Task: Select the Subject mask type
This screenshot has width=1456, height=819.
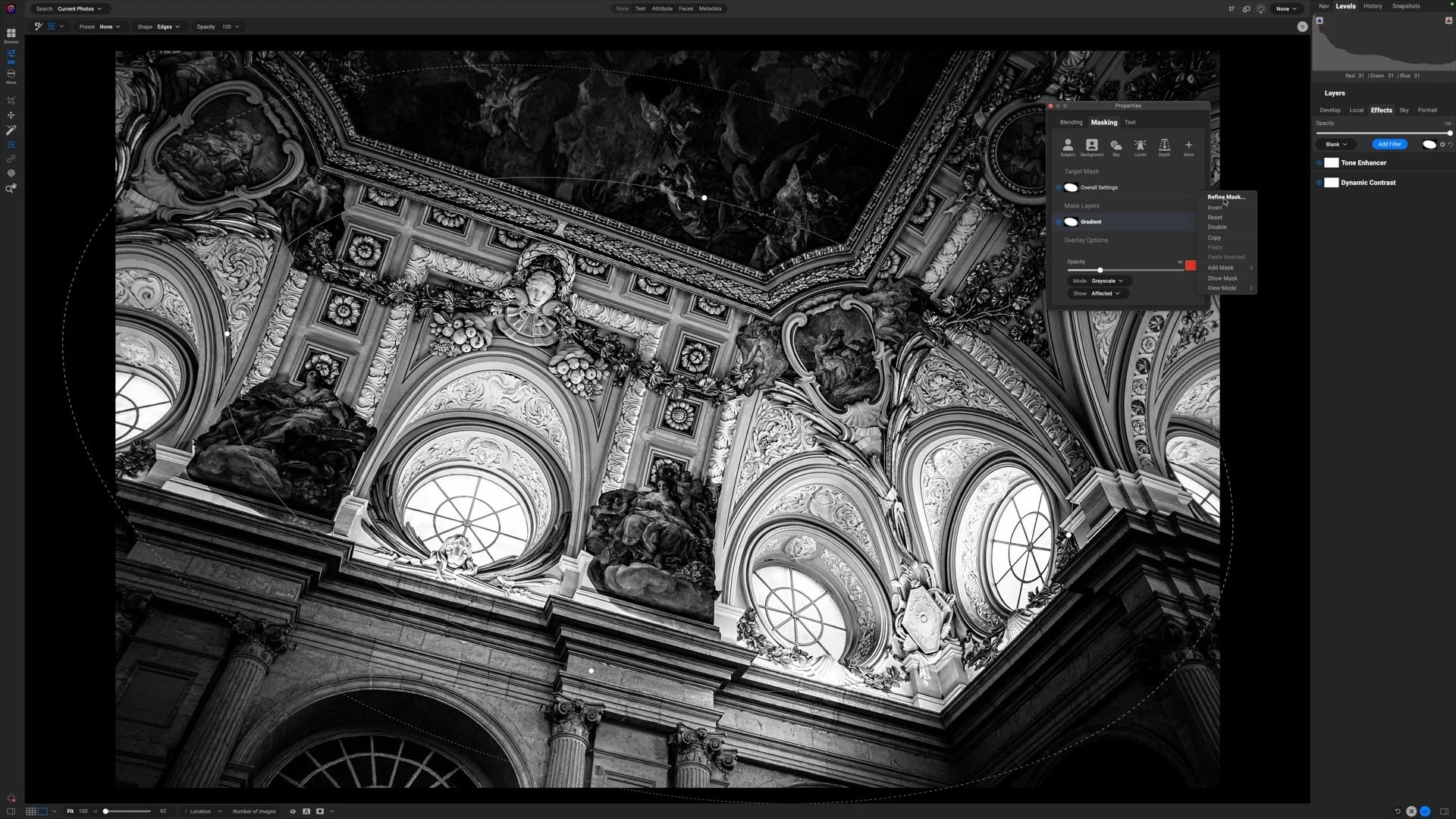Action: (x=1068, y=147)
